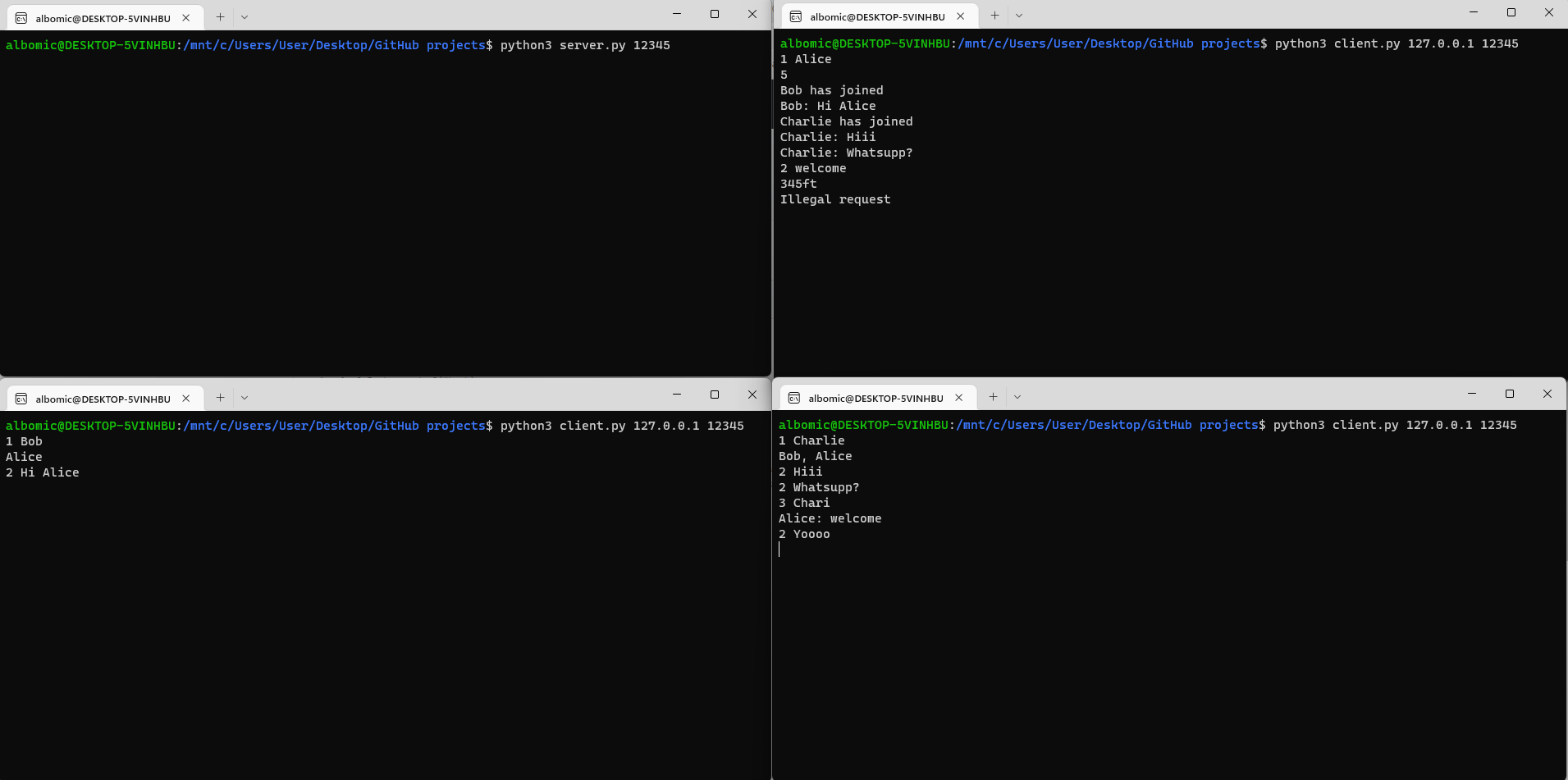
Task: Click the input cursor in Charlie's terminal
Action: [779, 549]
